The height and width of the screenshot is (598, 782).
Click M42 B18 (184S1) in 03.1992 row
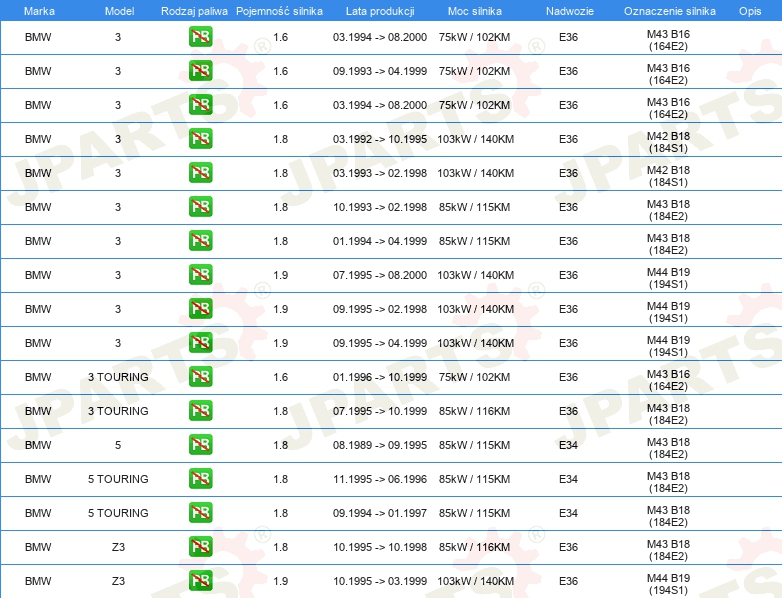668,142
